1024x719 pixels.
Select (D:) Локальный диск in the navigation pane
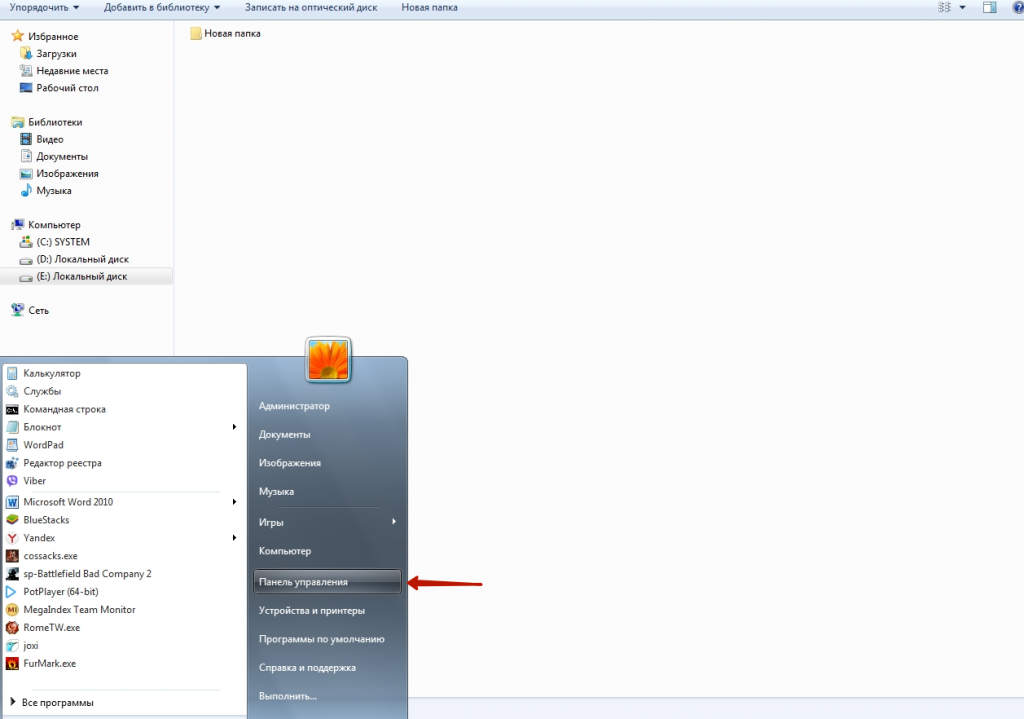pos(82,259)
